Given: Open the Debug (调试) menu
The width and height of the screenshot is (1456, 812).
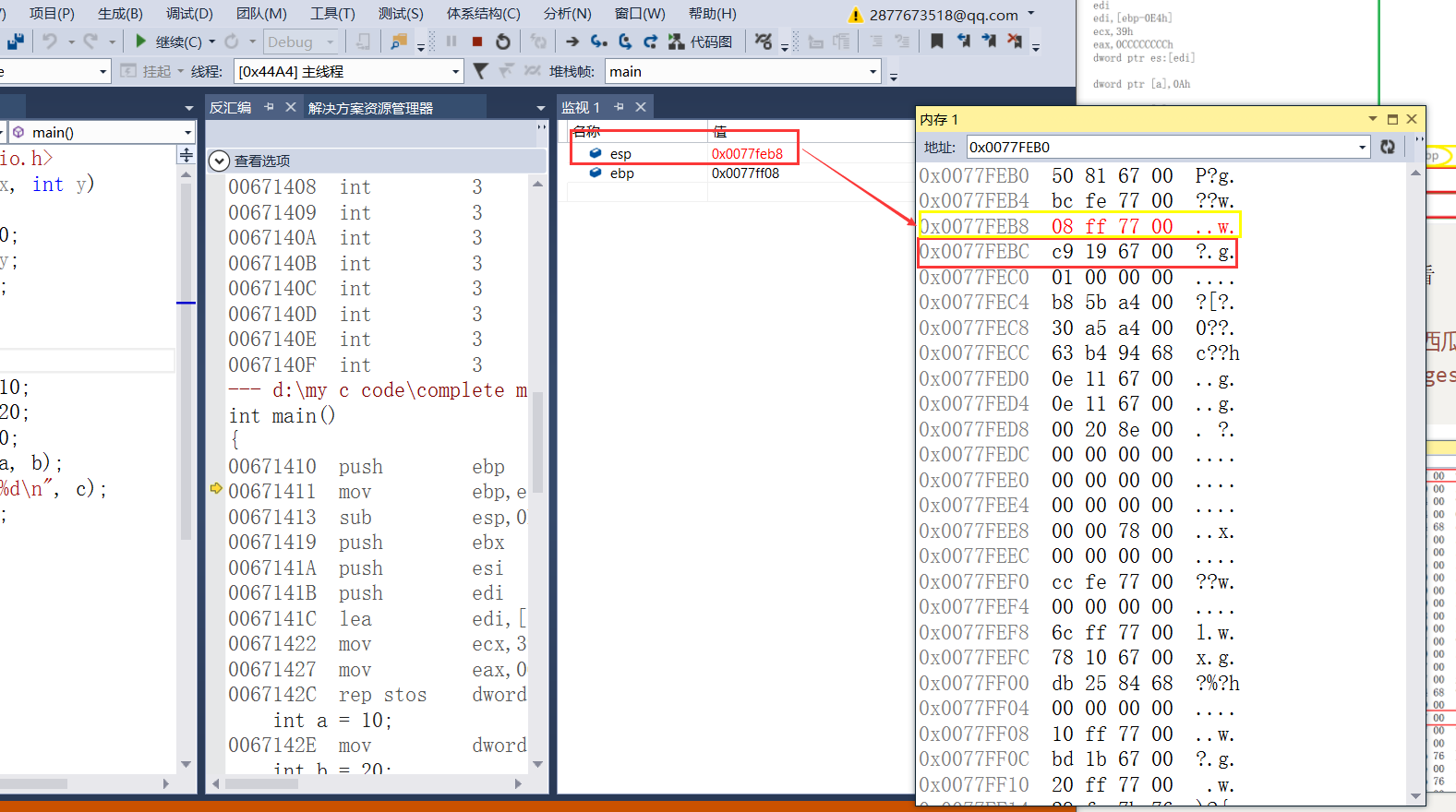Looking at the screenshot, I should (x=189, y=14).
